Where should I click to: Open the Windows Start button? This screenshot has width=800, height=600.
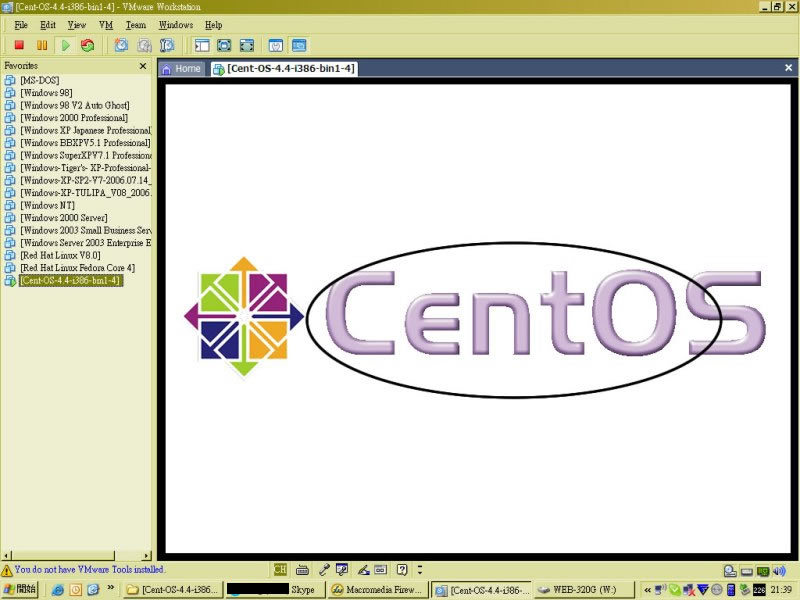tap(19, 590)
